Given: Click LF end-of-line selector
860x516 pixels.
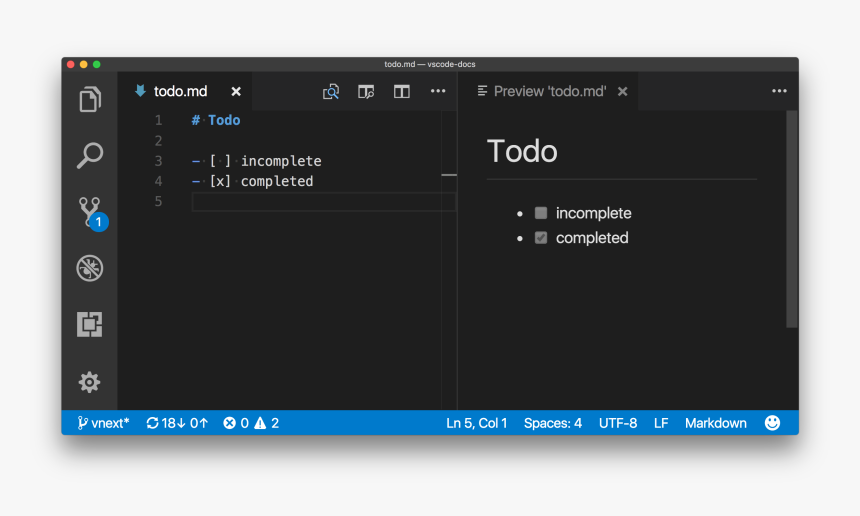Looking at the screenshot, I should pos(661,423).
